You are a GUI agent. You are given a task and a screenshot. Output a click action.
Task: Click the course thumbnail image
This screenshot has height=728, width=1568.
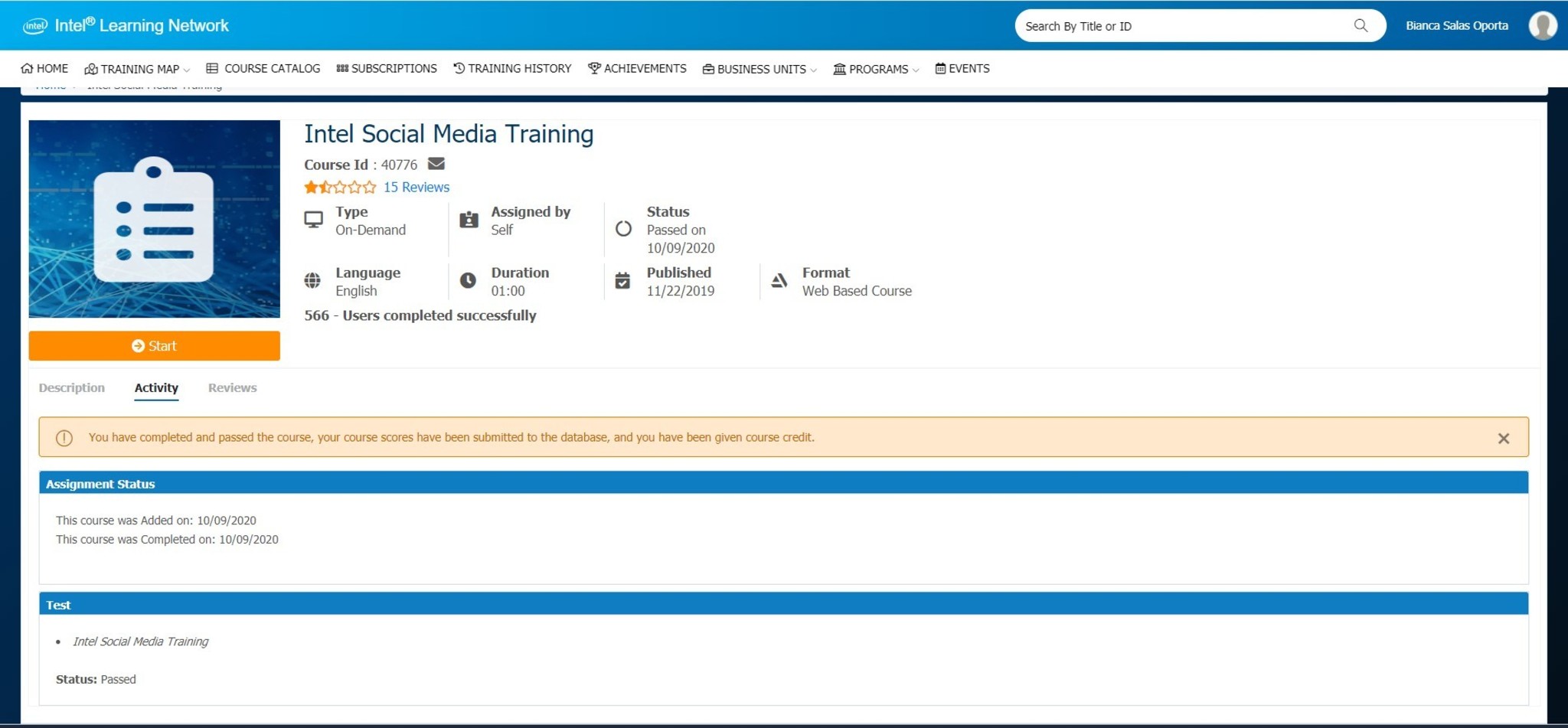pyautogui.click(x=154, y=219)
